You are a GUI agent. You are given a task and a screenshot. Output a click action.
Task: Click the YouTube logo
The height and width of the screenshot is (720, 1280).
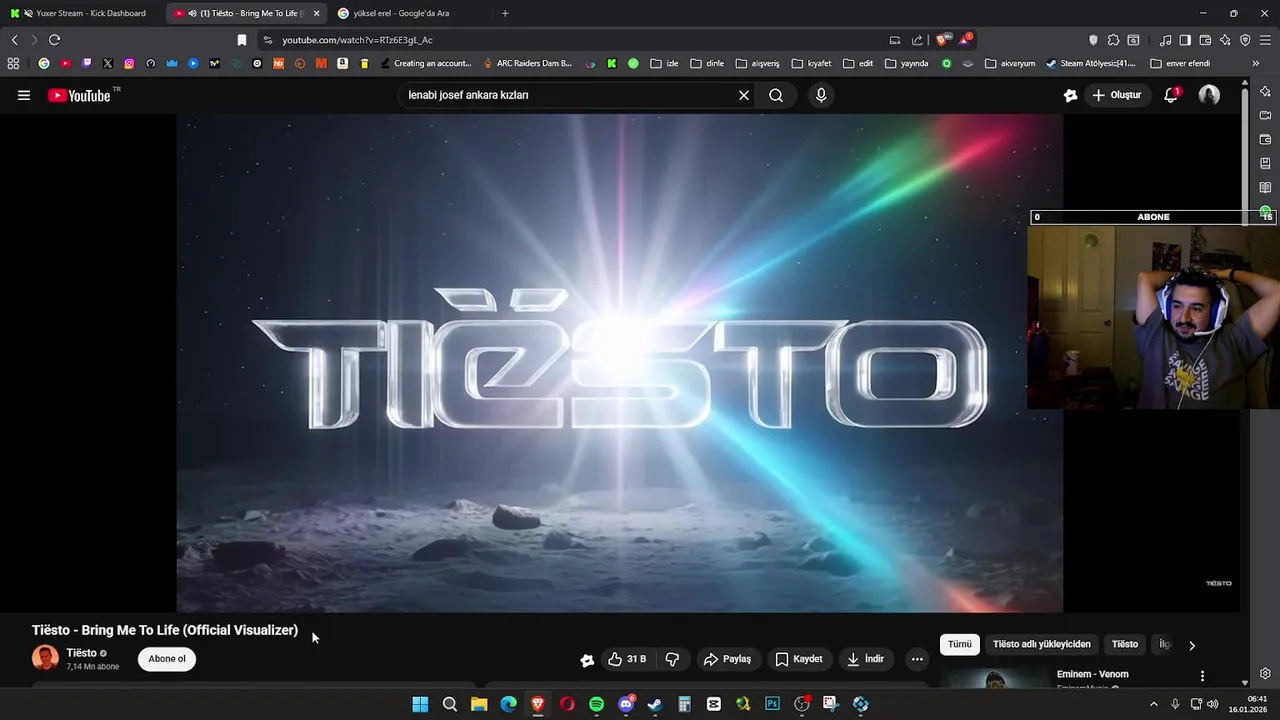tap(79, 95)
